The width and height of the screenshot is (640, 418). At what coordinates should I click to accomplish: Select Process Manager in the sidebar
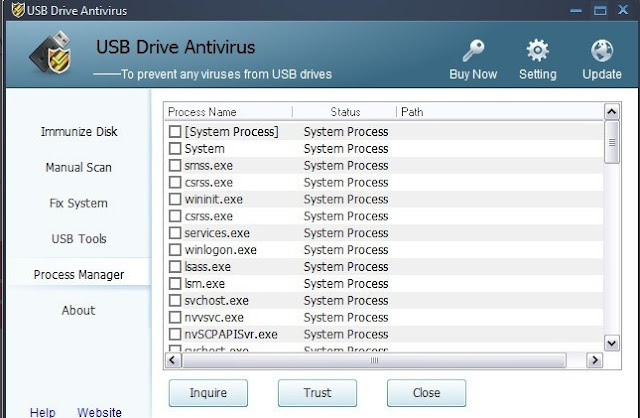pos(79,274)
